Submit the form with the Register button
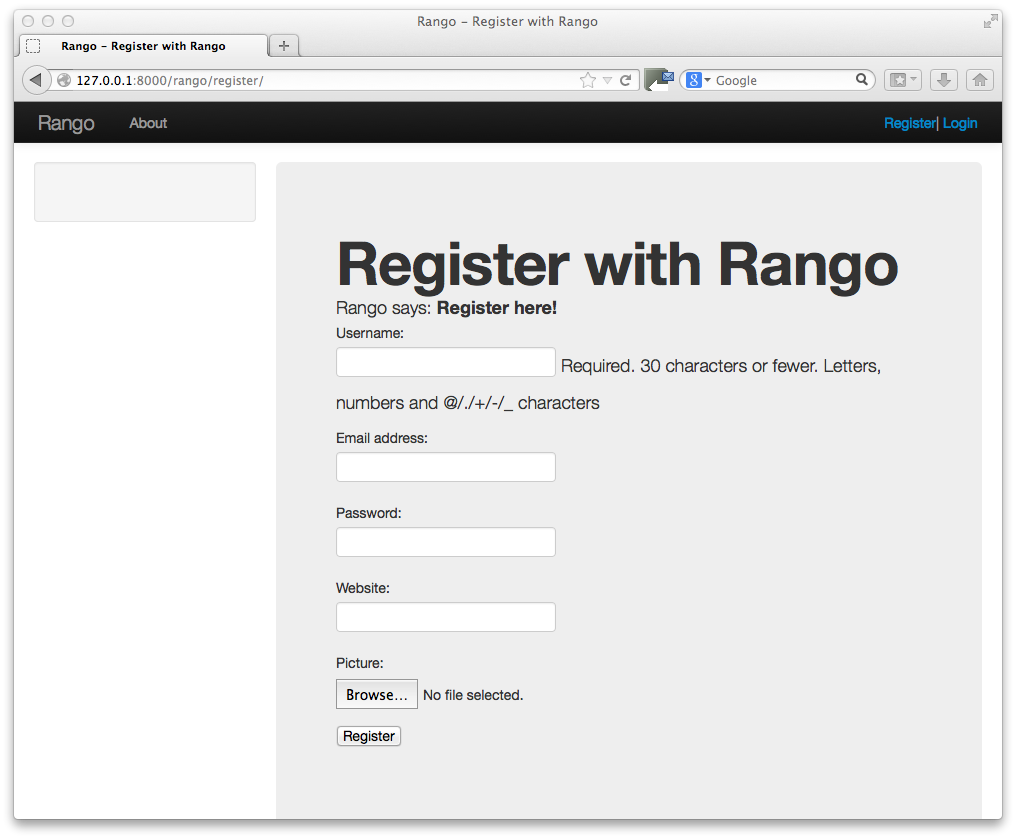The height and width of the screenshot is (839, 1016). click(x=368, y=735)
